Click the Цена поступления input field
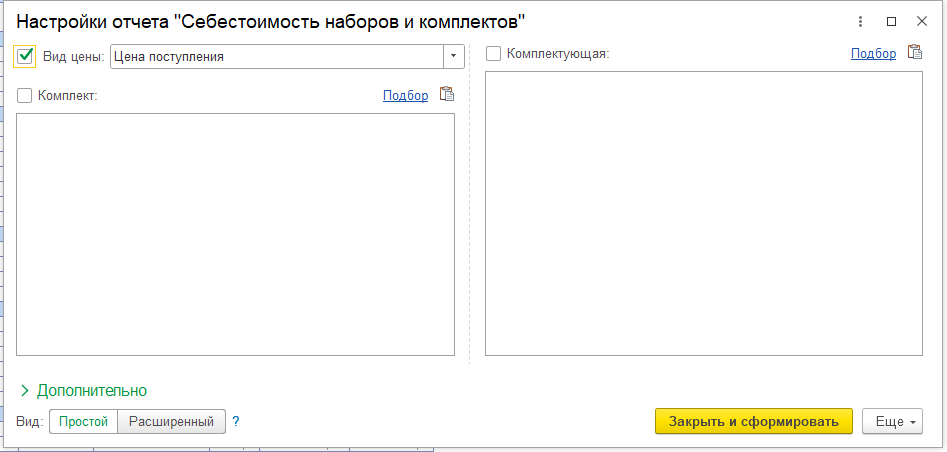This screenshot has width=947, height=452. click(277, 57)
